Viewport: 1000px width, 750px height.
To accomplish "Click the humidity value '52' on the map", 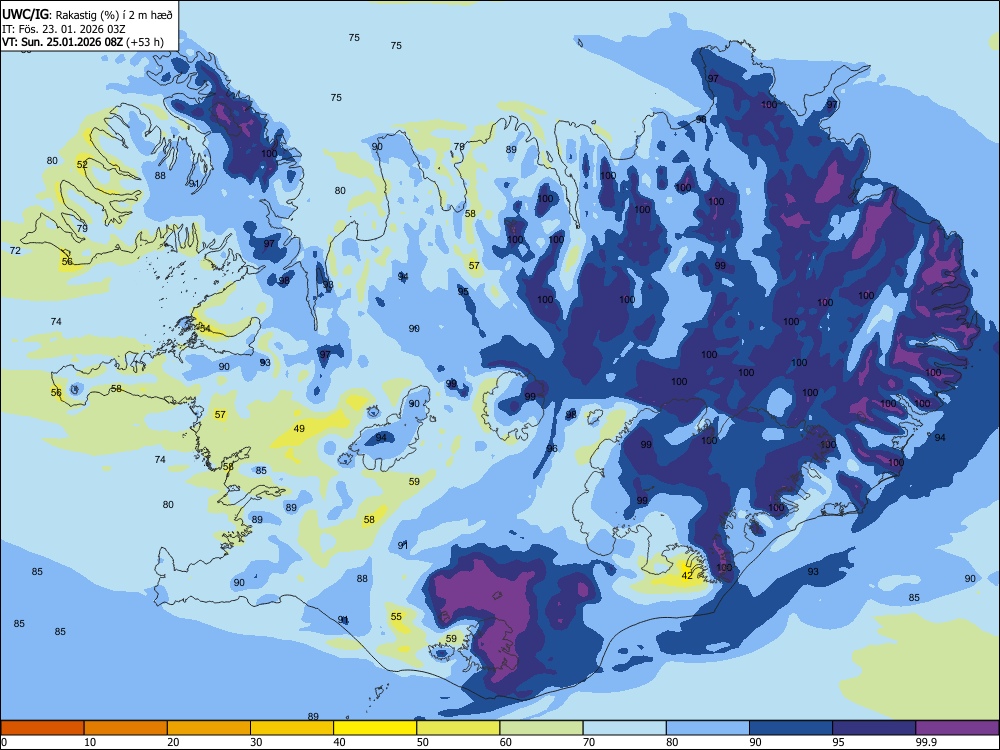I will [x=82, y=165].
